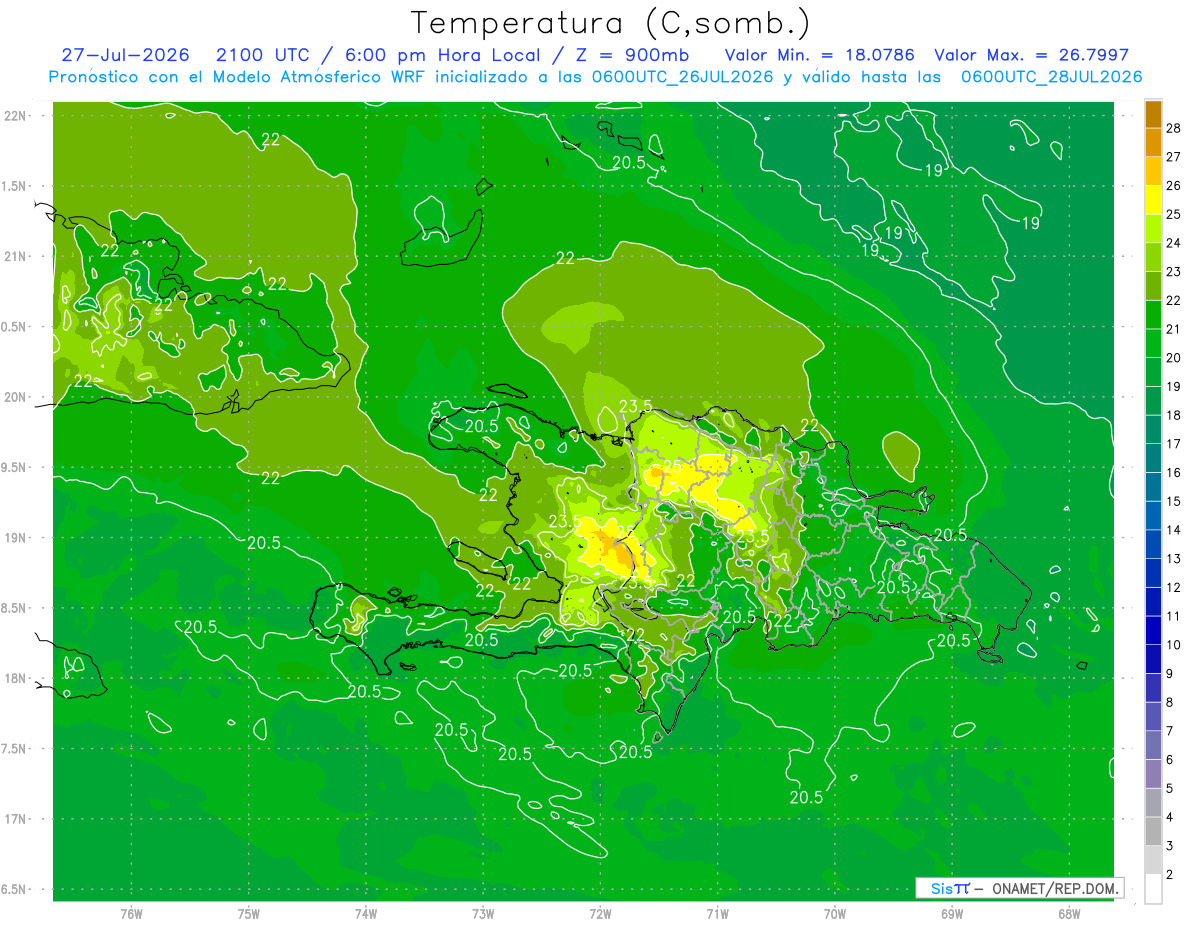Pick the purple legend swatch between 5 and 6
1200x927 pixels.
pyautogui.click(x=1153, y=774)
